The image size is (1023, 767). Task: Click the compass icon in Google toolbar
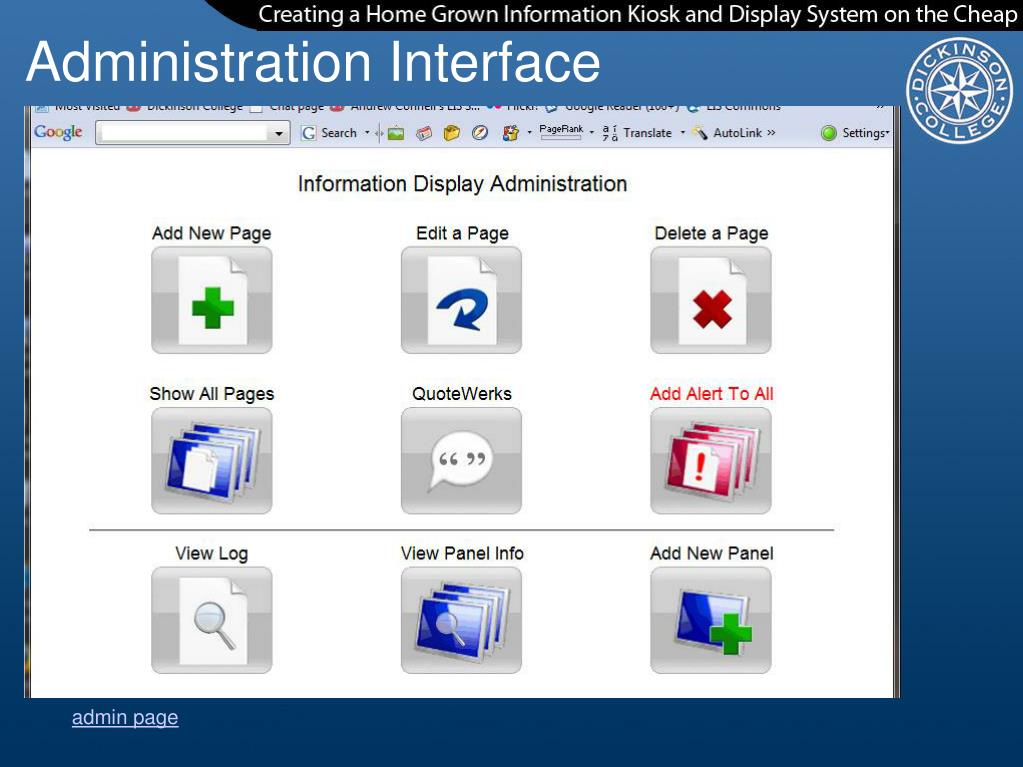[480, 133]
